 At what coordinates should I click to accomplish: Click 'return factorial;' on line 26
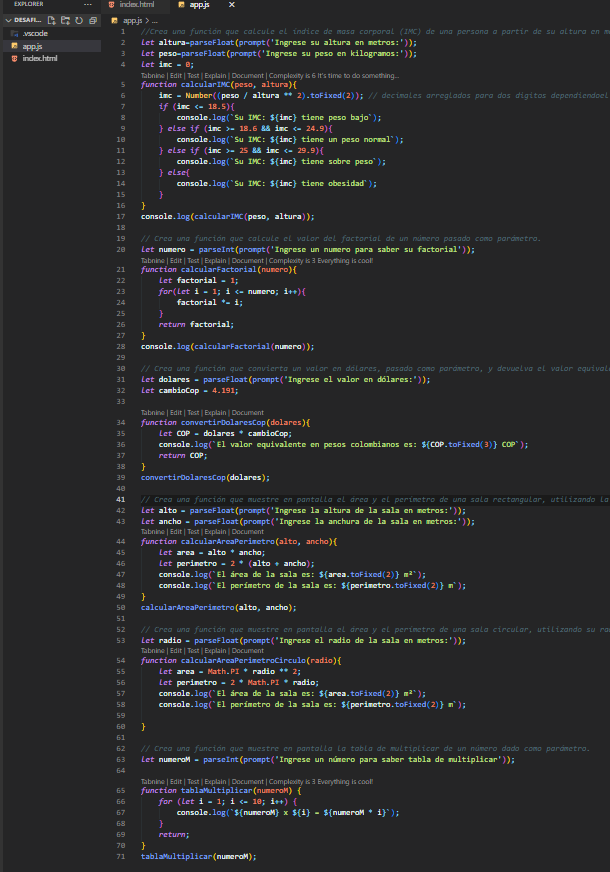196,324
